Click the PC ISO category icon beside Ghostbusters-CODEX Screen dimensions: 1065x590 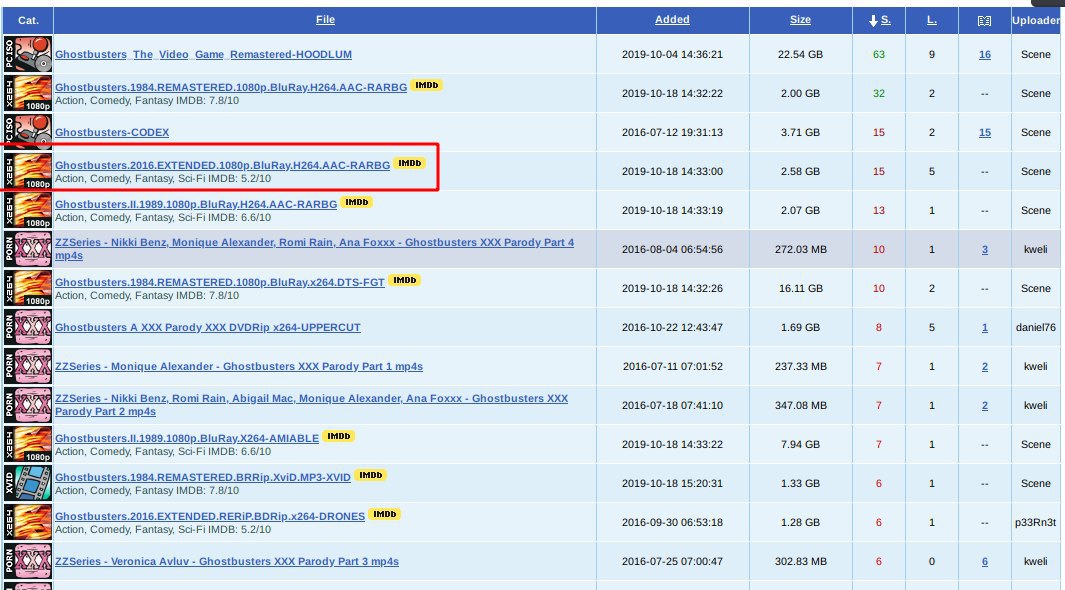point(28,132)
